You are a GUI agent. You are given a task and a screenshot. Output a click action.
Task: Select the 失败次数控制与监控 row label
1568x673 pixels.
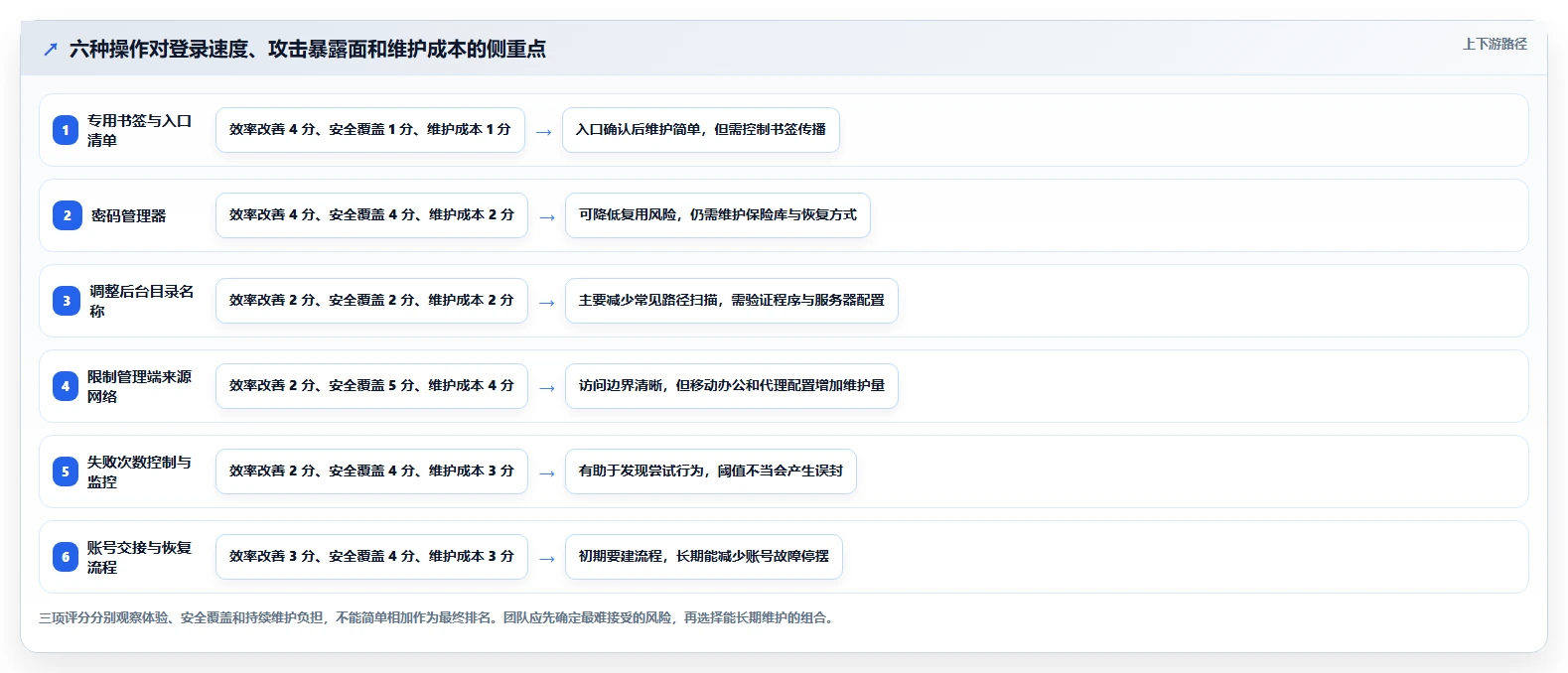tap(139, 471)
